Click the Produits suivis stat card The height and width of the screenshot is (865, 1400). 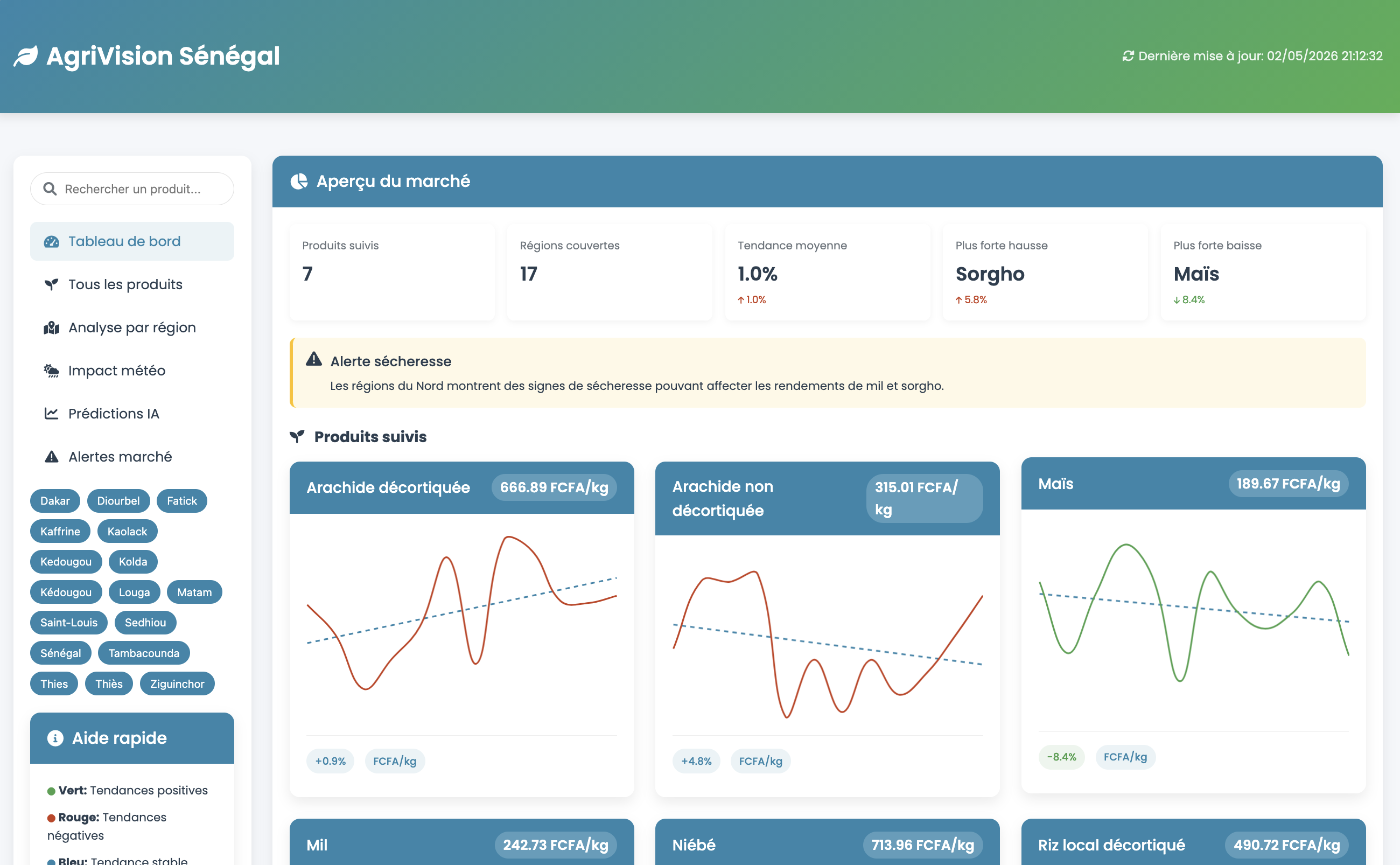click(393, 273)
